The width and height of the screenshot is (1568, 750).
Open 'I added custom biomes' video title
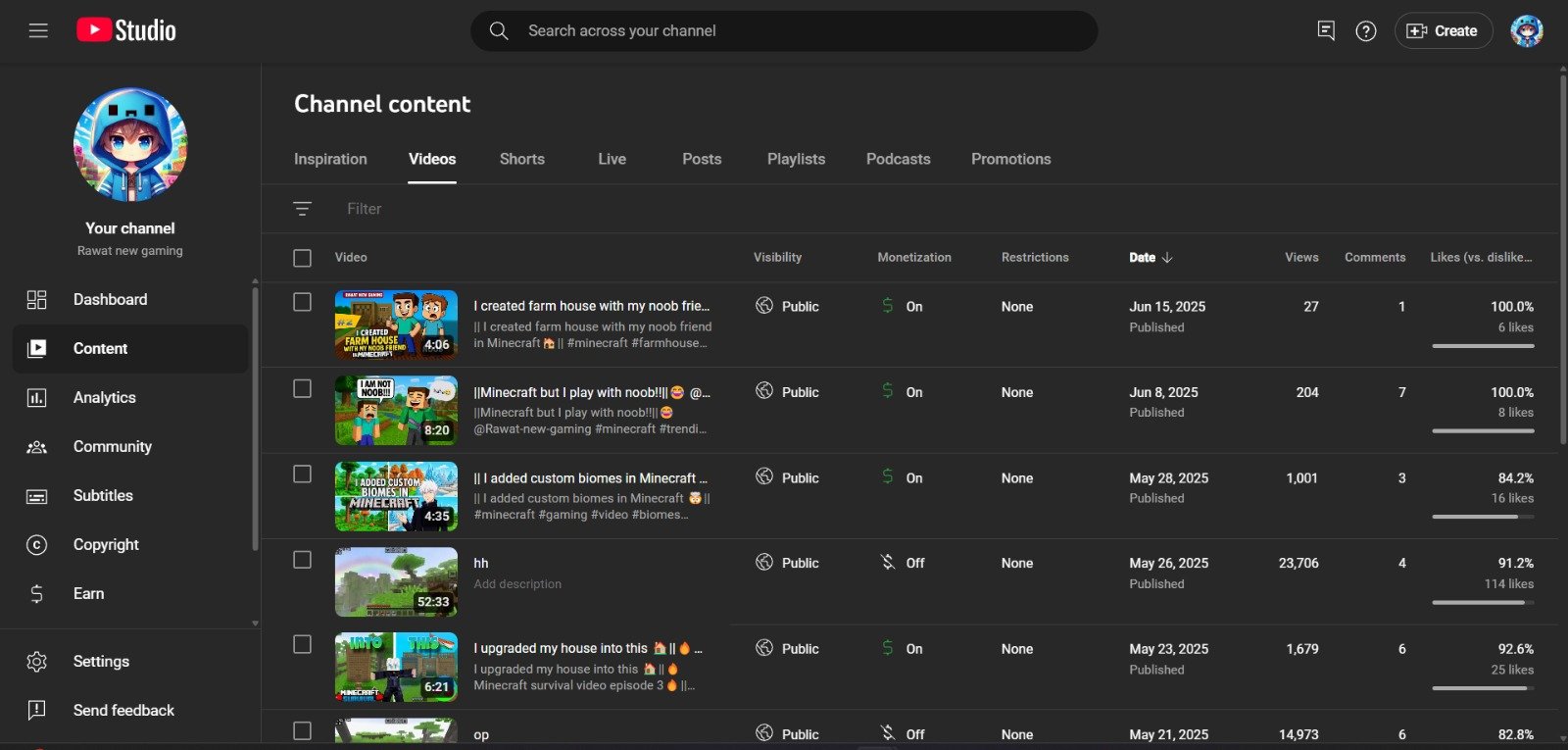point(590,478)
